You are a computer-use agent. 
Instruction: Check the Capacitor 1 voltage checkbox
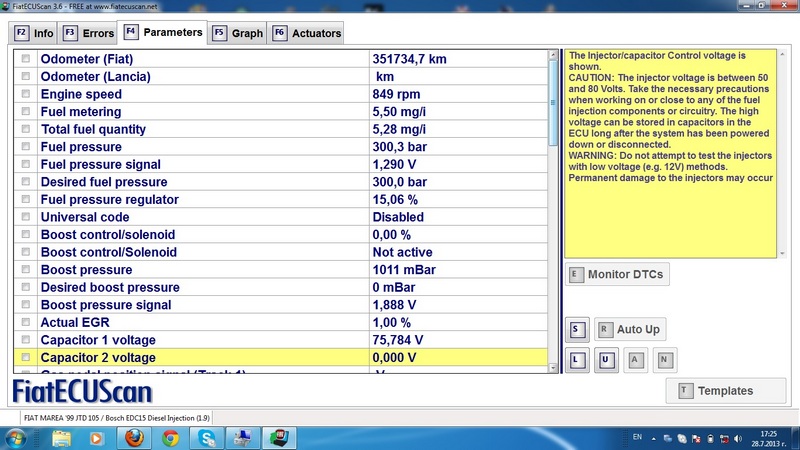click(26, 340)
